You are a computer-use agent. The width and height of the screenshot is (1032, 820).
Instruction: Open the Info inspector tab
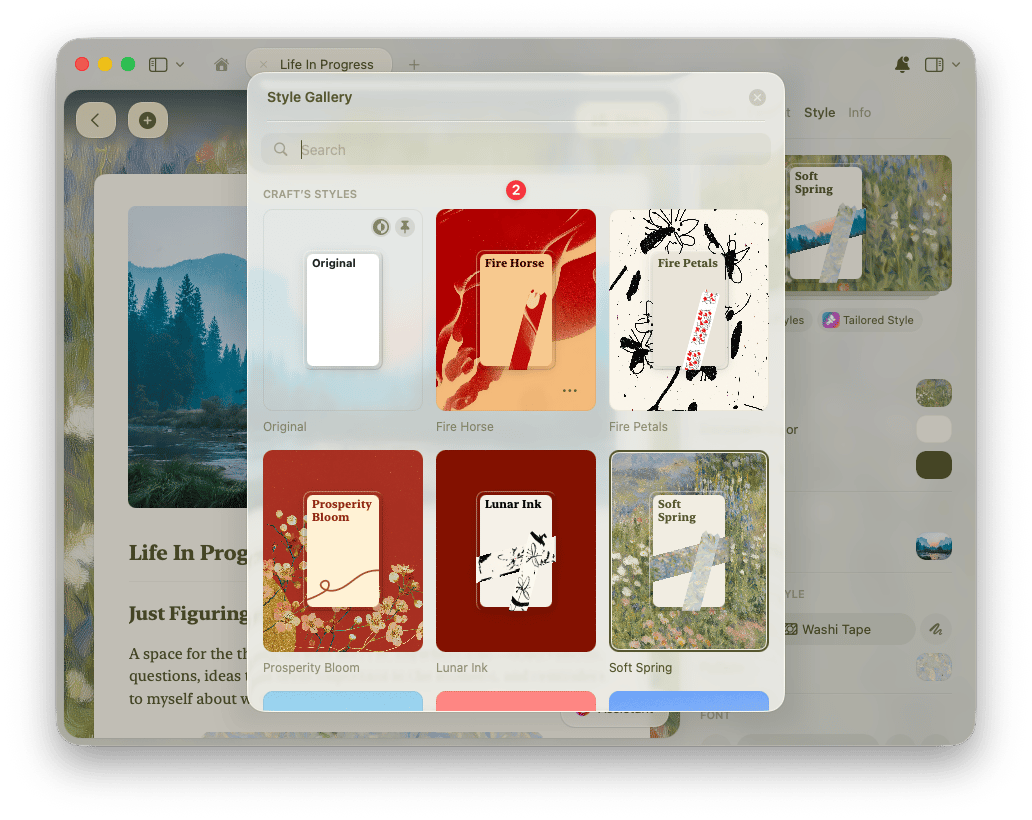pos(859,113)
